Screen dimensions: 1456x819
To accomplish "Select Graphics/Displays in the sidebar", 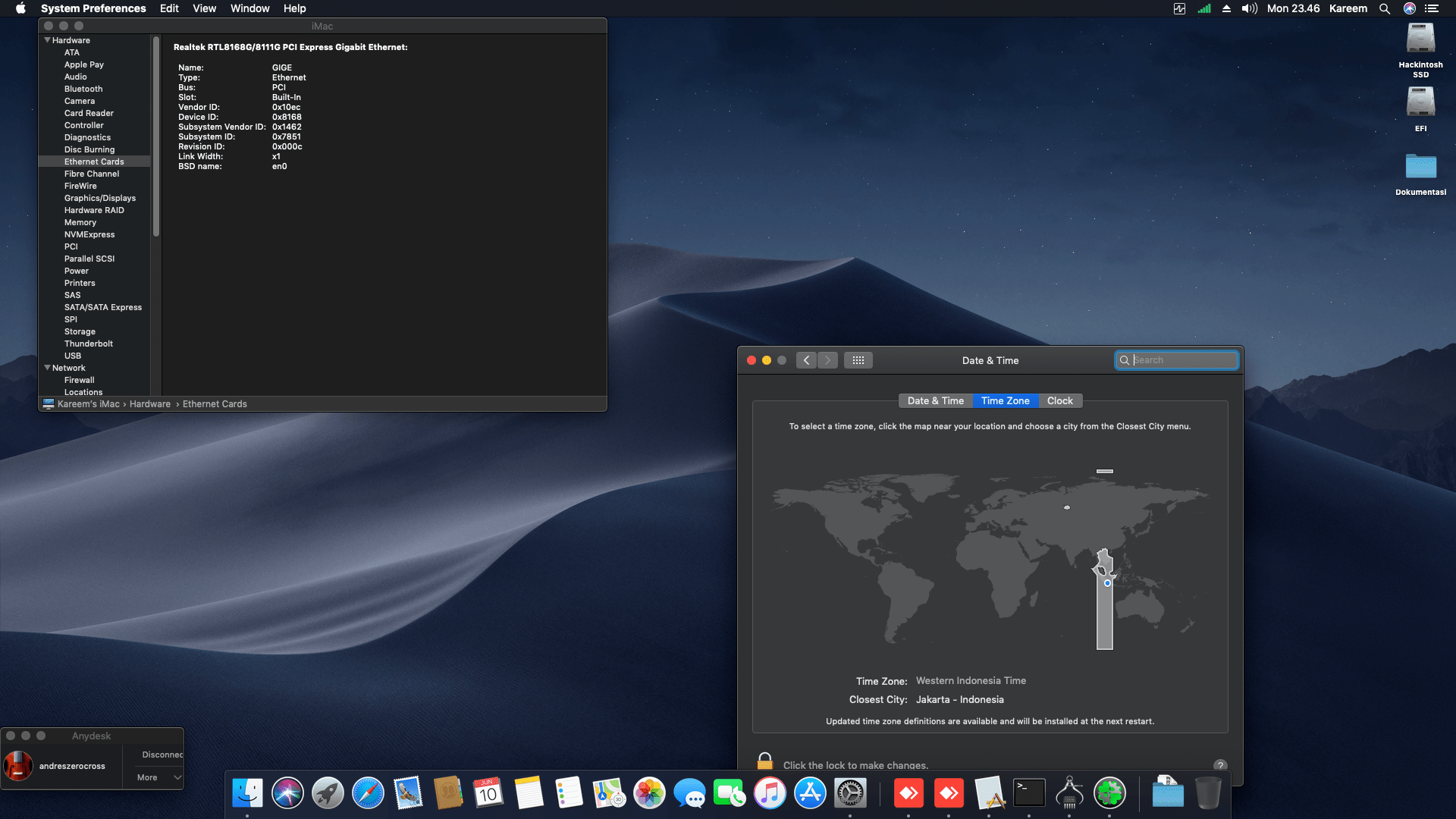I will pyautogui.click(x=99, y=198).
